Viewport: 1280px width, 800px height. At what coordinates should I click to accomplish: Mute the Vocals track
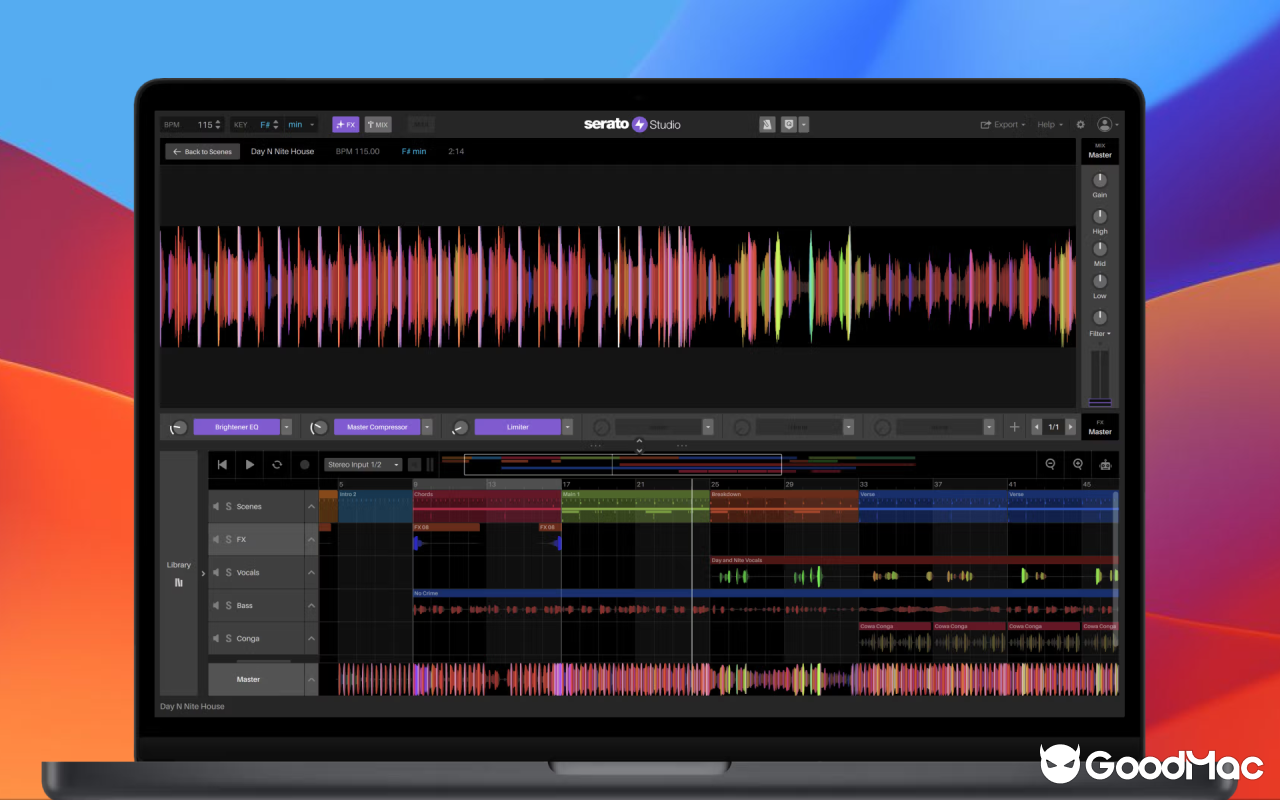pyautogui.click(x=215, y=572)
